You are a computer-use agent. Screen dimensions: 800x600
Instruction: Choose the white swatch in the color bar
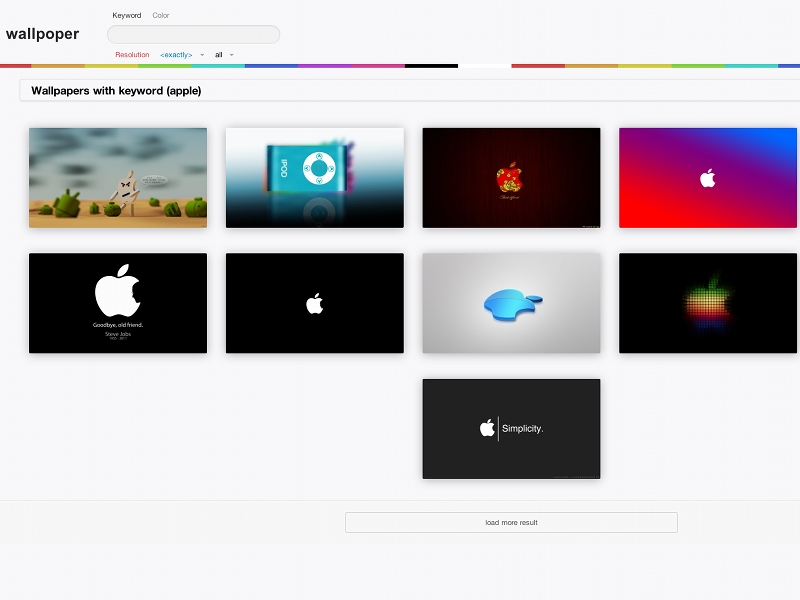point(484,66)
